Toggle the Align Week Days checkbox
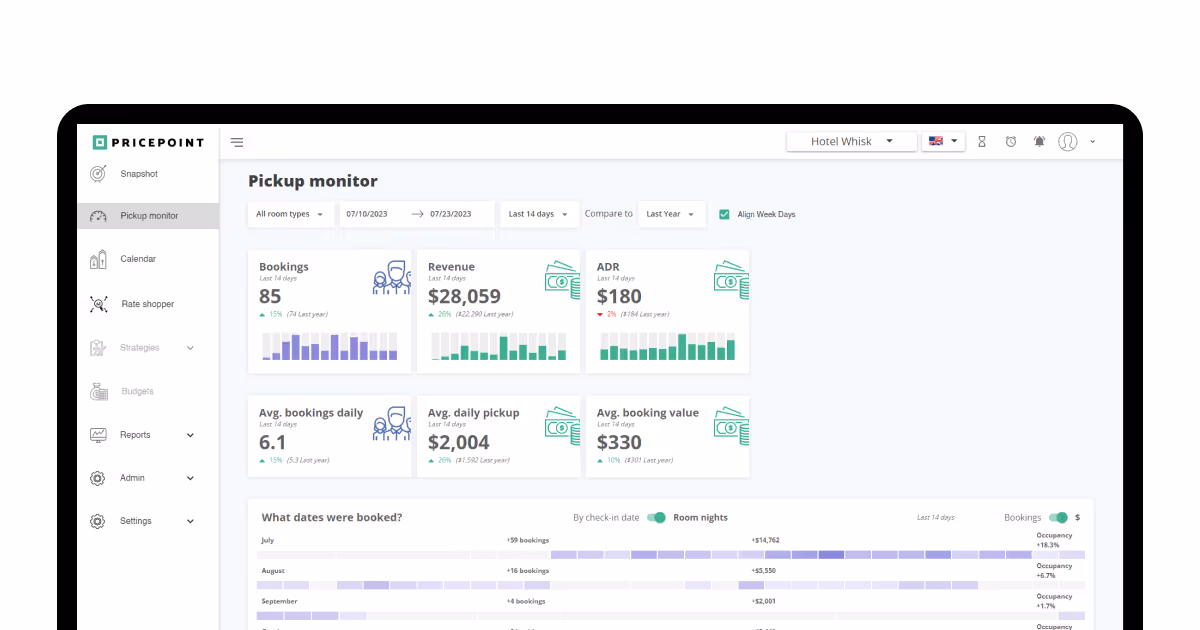Viewport: 1200px width, 630px height. (x=724, y=214)
